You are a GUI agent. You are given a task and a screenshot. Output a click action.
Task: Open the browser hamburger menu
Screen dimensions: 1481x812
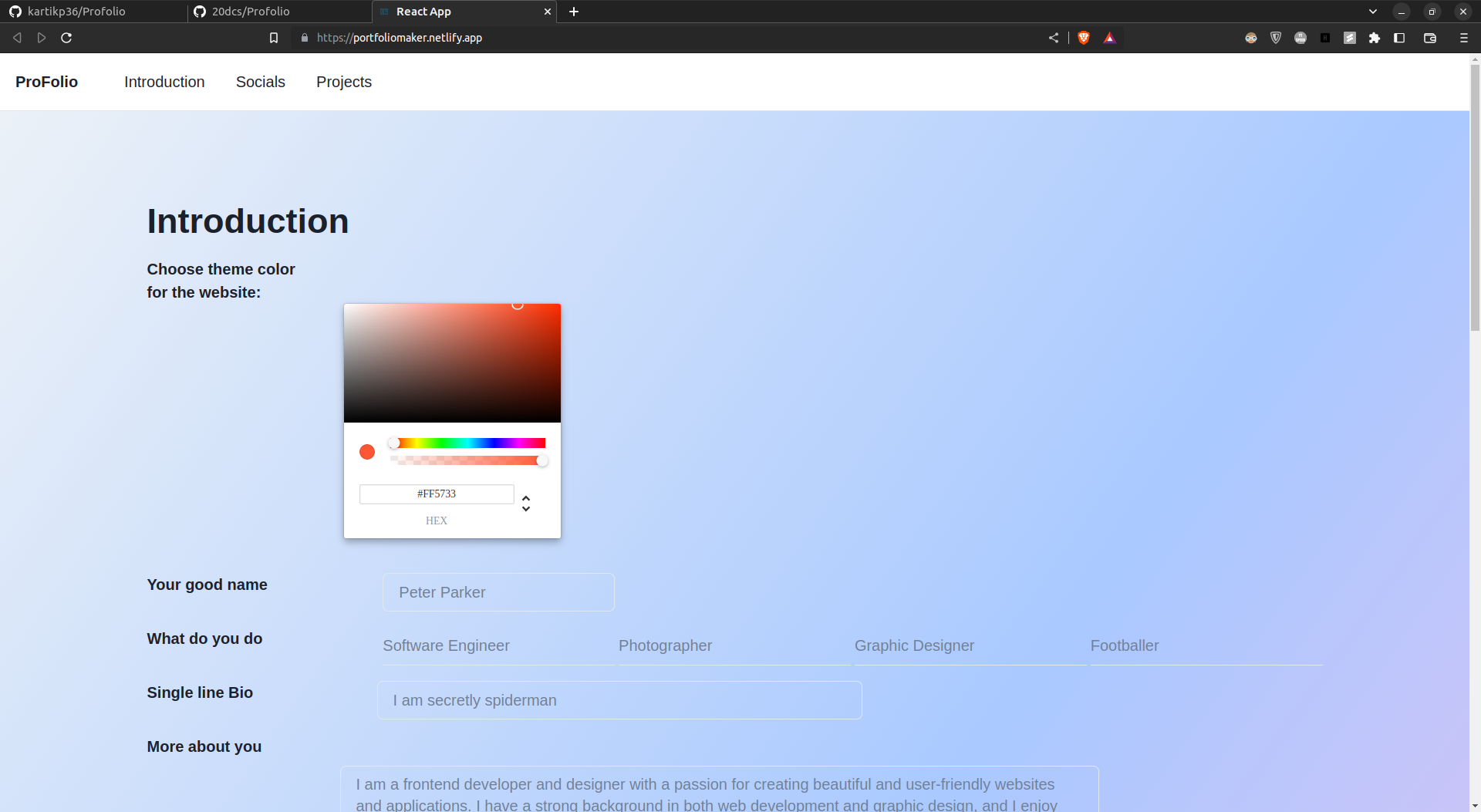(x=1462, y=37)
